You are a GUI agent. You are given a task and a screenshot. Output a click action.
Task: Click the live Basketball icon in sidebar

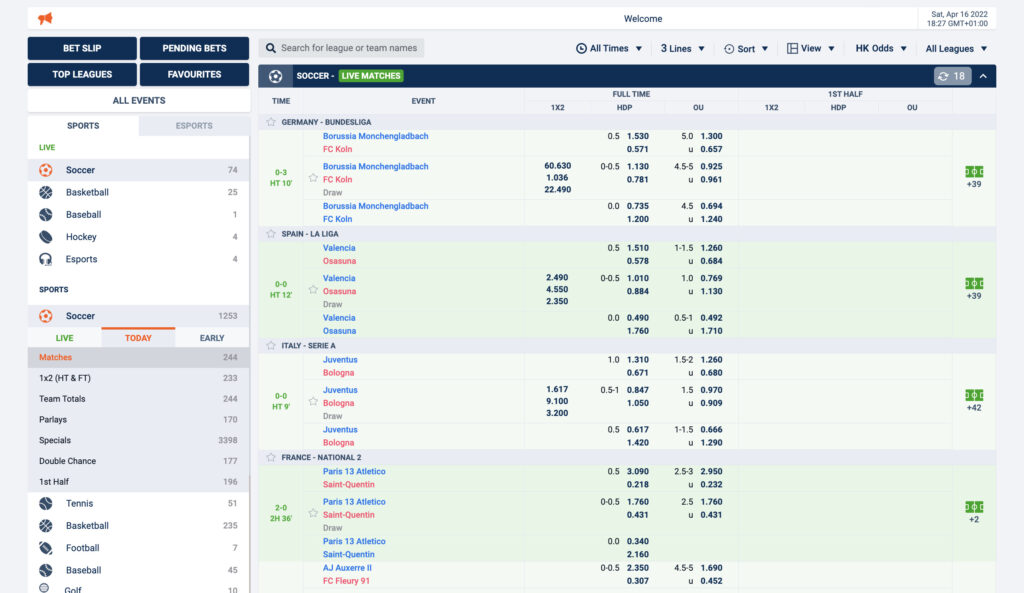click(x=46, y=192)
